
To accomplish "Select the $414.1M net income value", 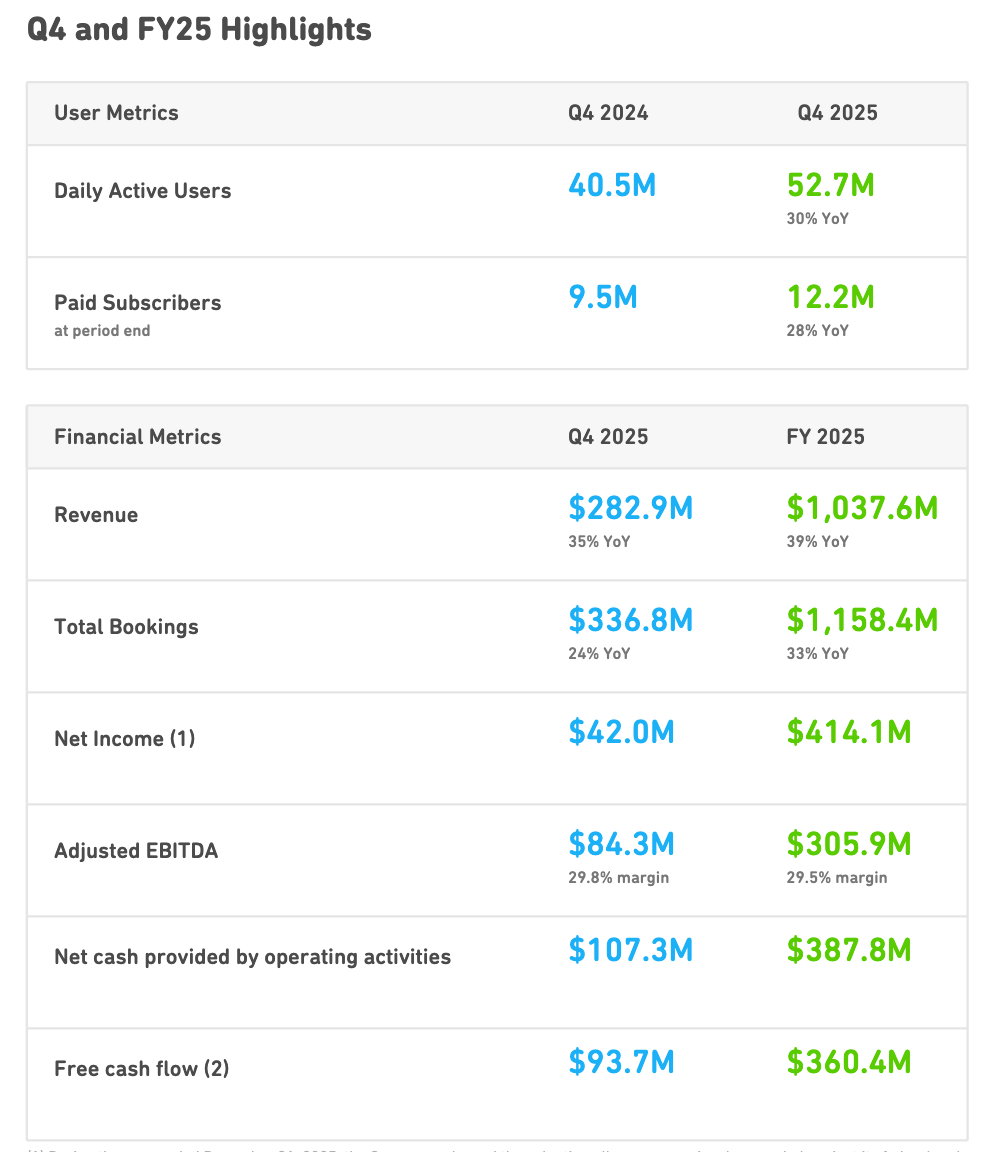I will (x=848, y=733).
